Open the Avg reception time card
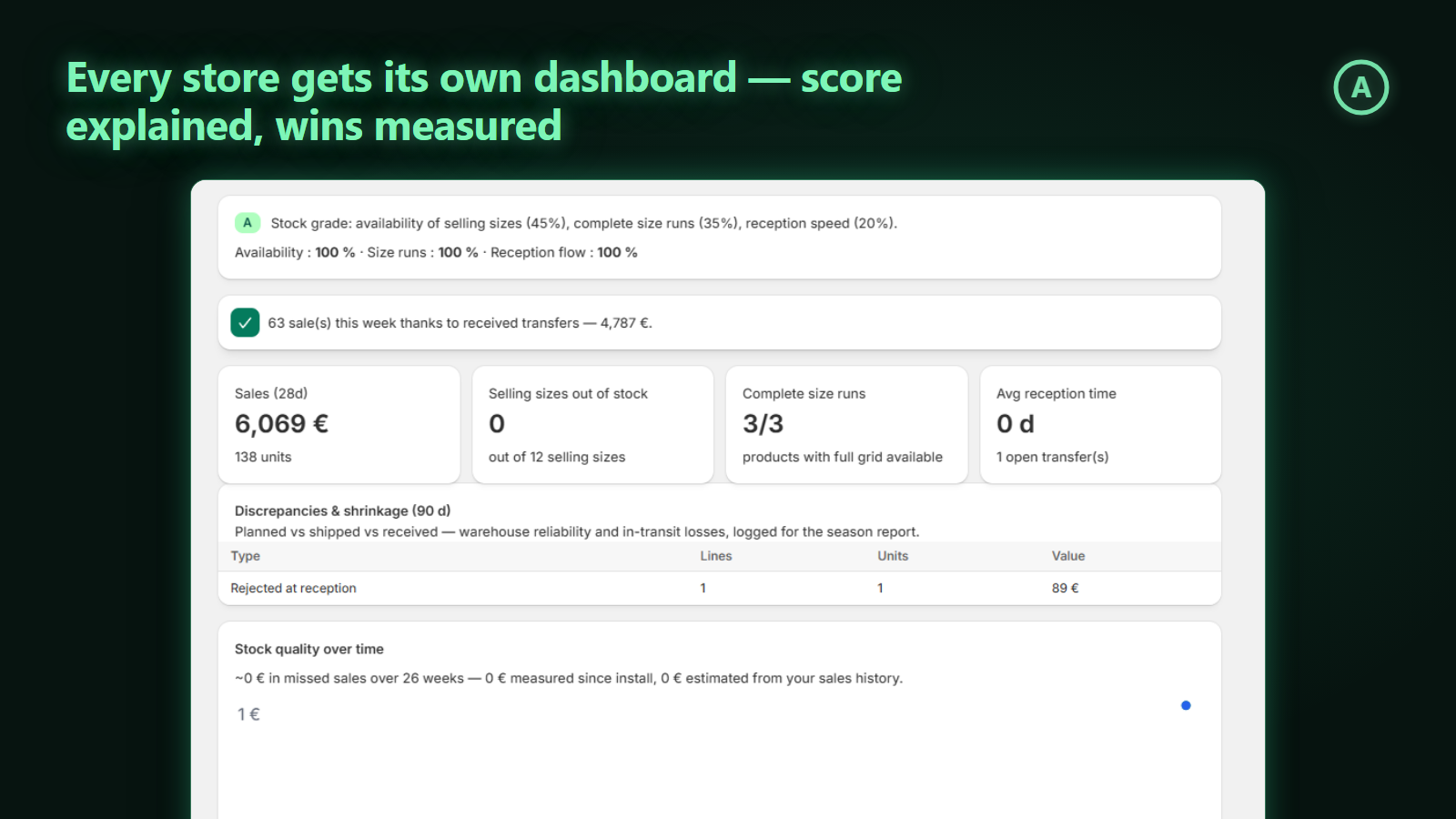1456x819 pixels. pyautogui.click(x=1100, y=424)
